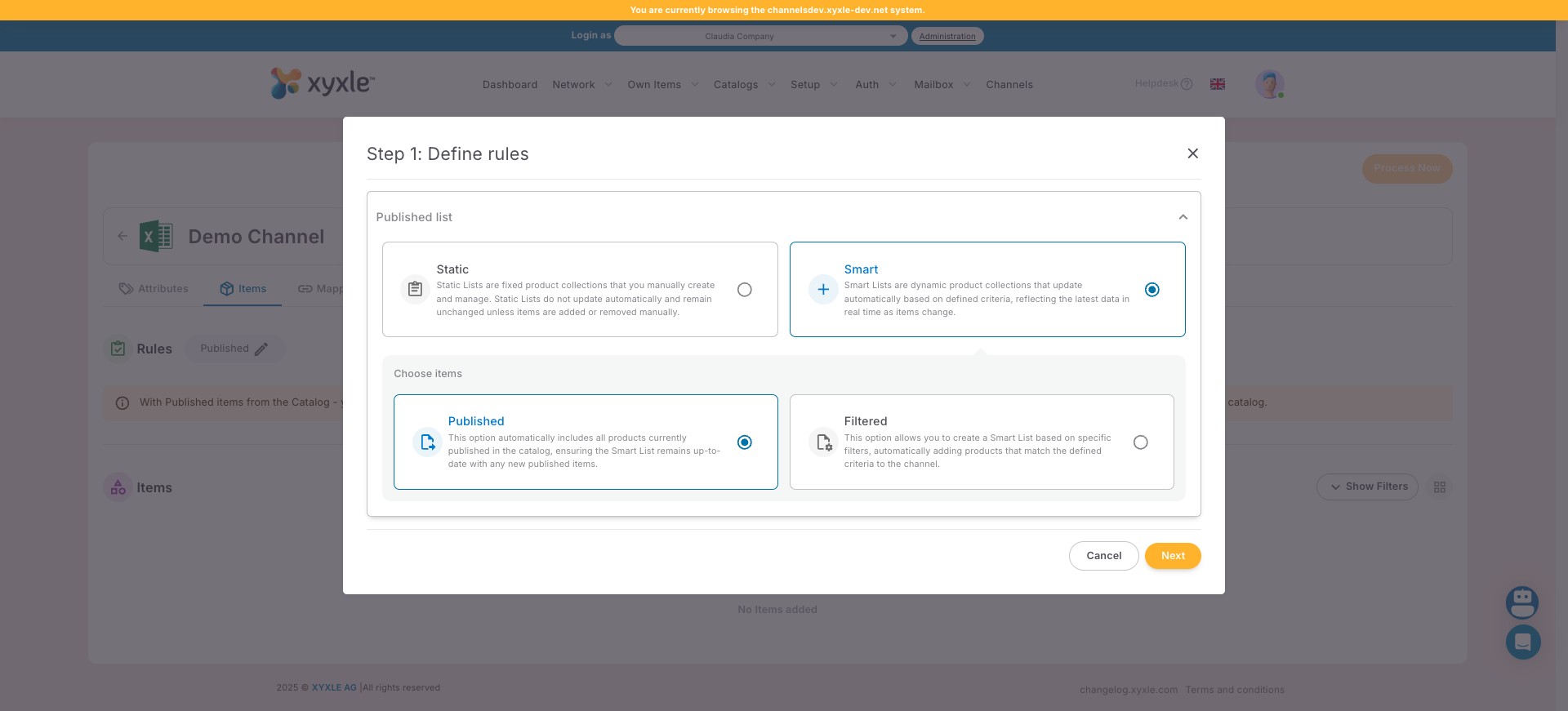Open the Administration link
This screenshot has height=711, width=1568.
click(947, 36)
